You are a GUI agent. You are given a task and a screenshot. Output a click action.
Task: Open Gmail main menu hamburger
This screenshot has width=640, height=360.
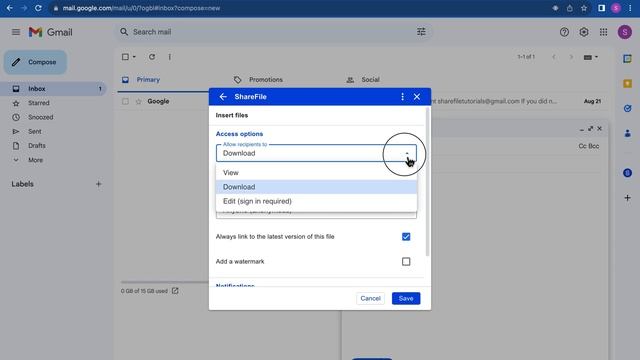point(16,32)
